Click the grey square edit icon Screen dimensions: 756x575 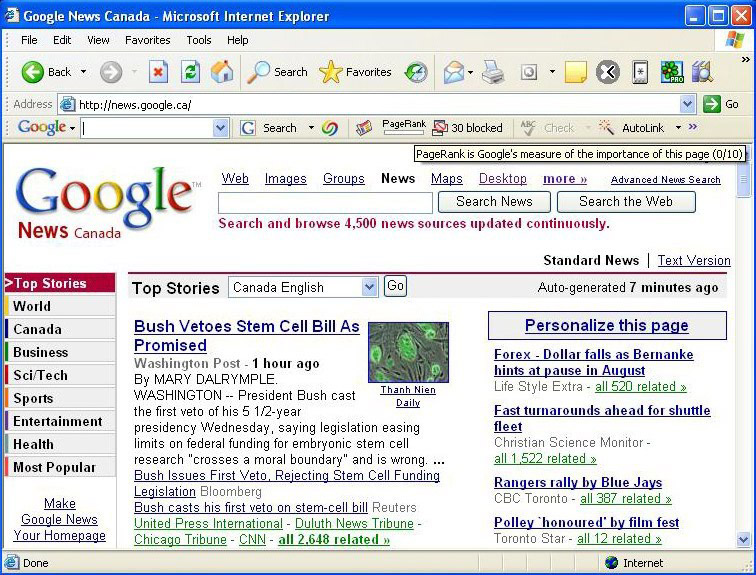(529, 72)
